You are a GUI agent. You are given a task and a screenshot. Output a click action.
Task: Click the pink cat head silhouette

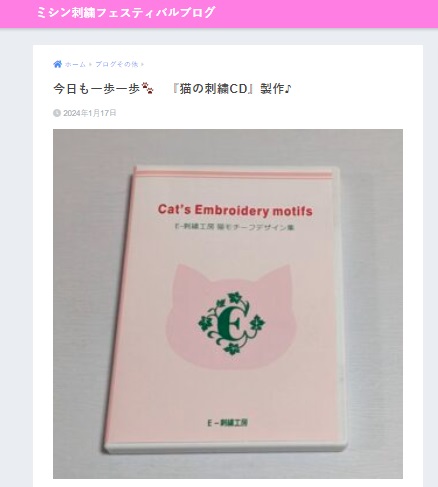pyautogui.click(x=229, y=317)
